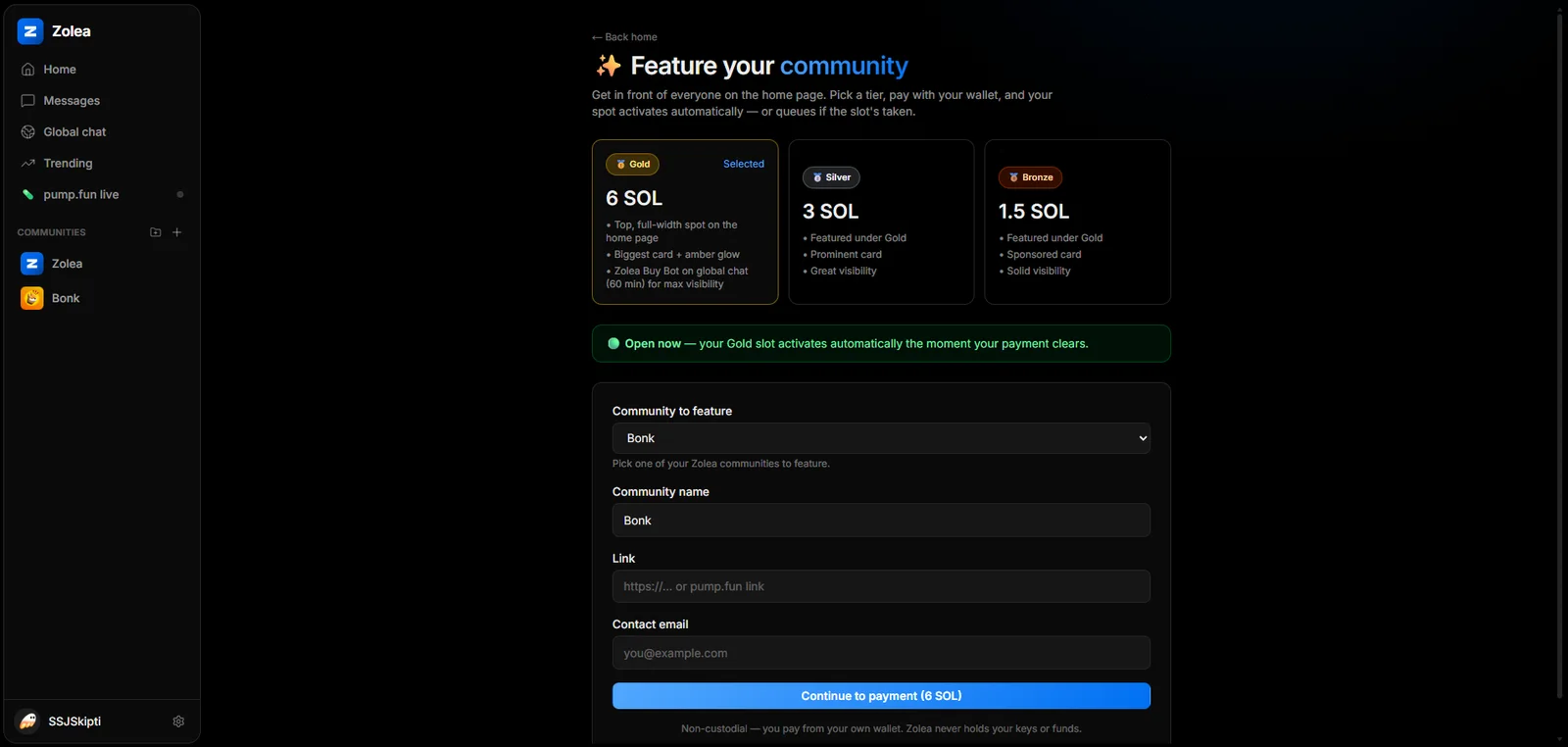Screen dimensions: 1568x747
Task: Click the Bonk community avatar icon
Action: pos(32,298)
